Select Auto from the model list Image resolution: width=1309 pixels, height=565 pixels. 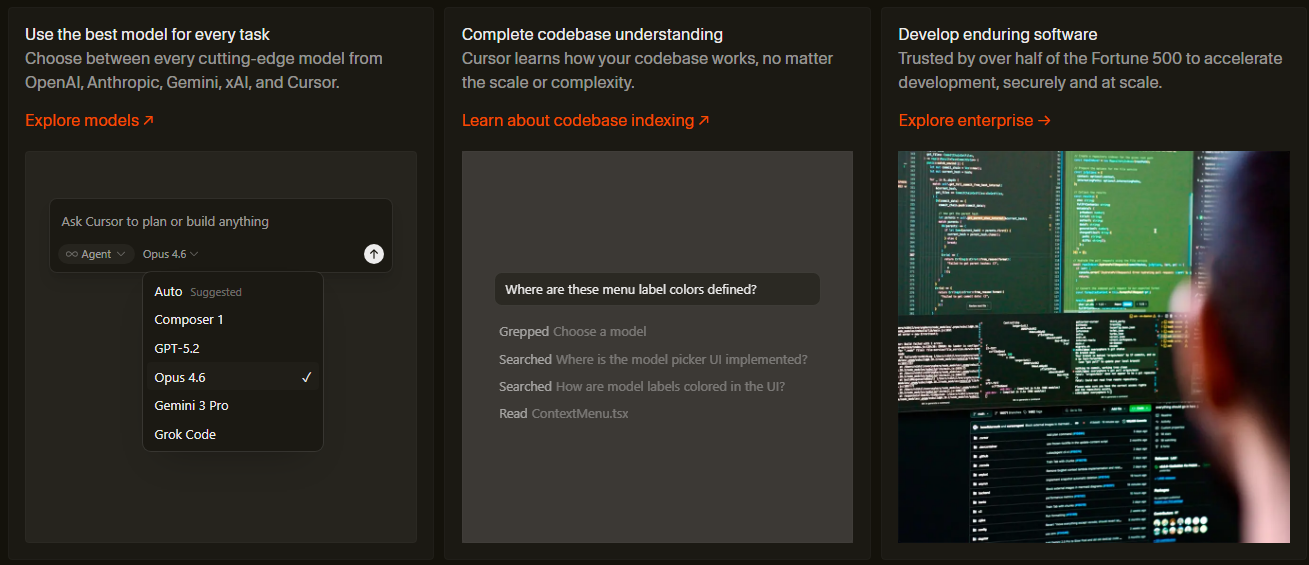pos(168,292)
